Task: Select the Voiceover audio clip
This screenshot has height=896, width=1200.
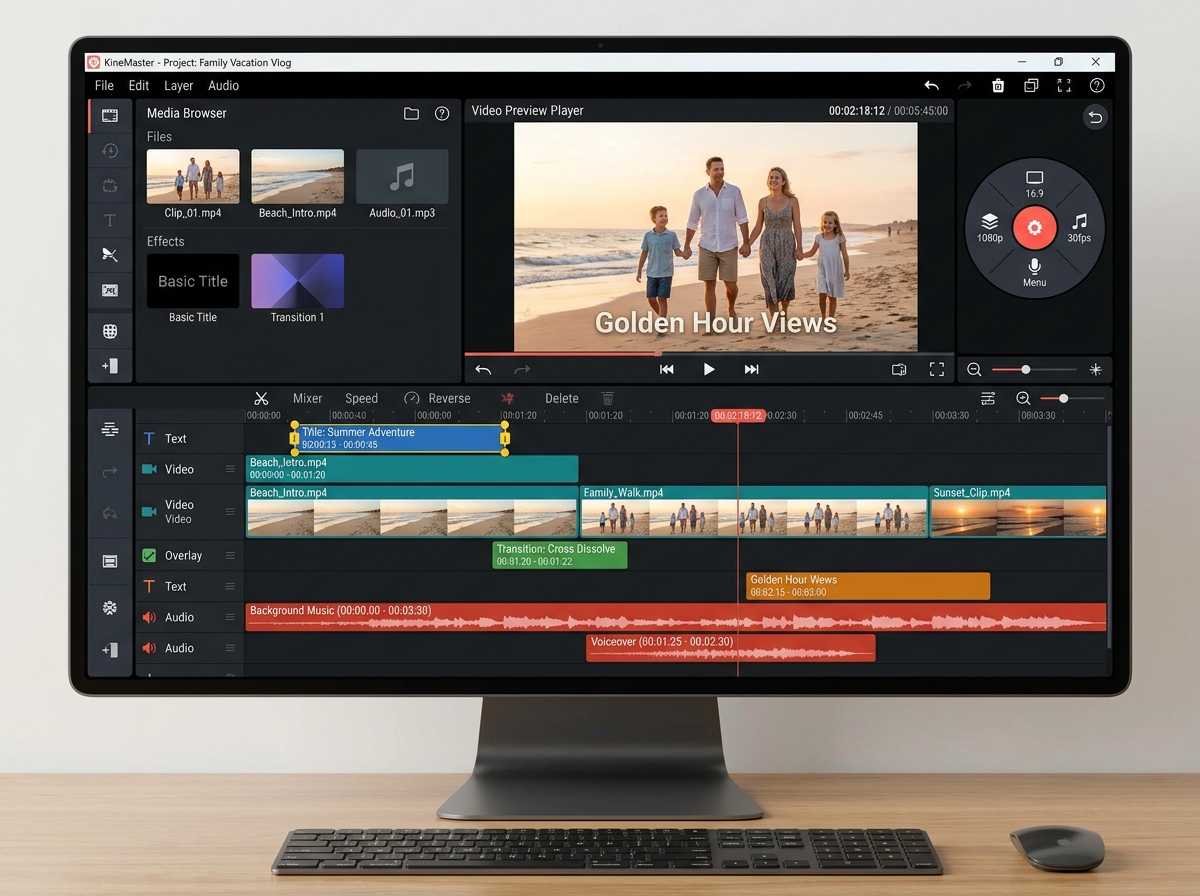Action: pyautogui.click(x=731, y=648)
